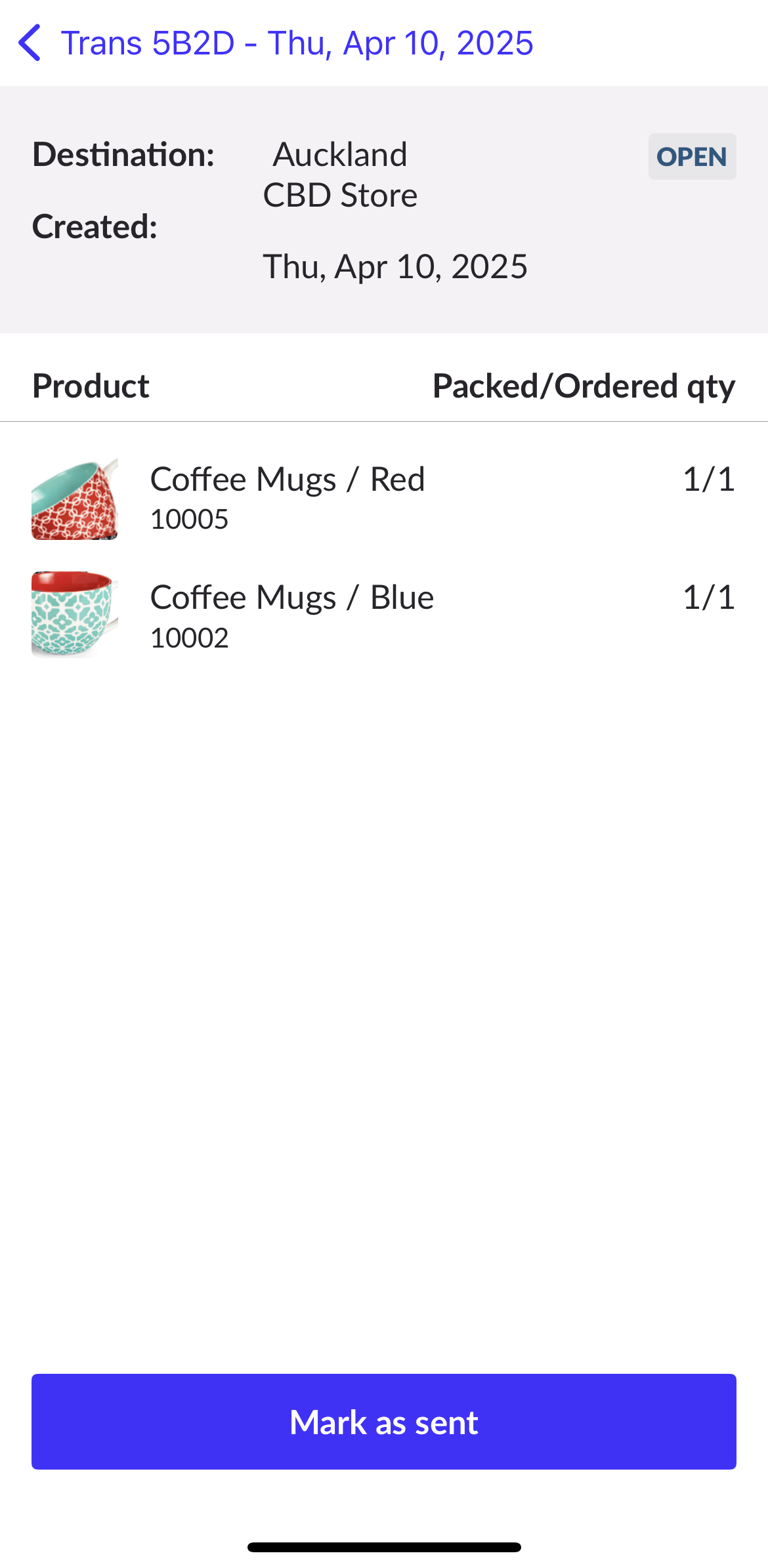Select the Coffee Mugs / Blue product name
This screenshot has width=768, height=1568.
point(292,598)
